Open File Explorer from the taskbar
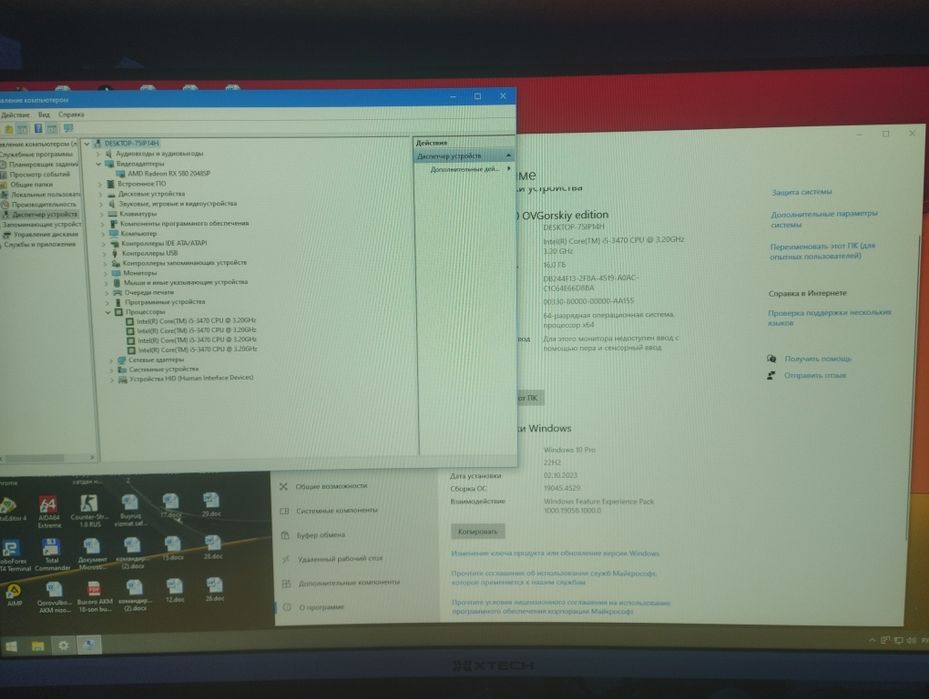 [38, 646]
